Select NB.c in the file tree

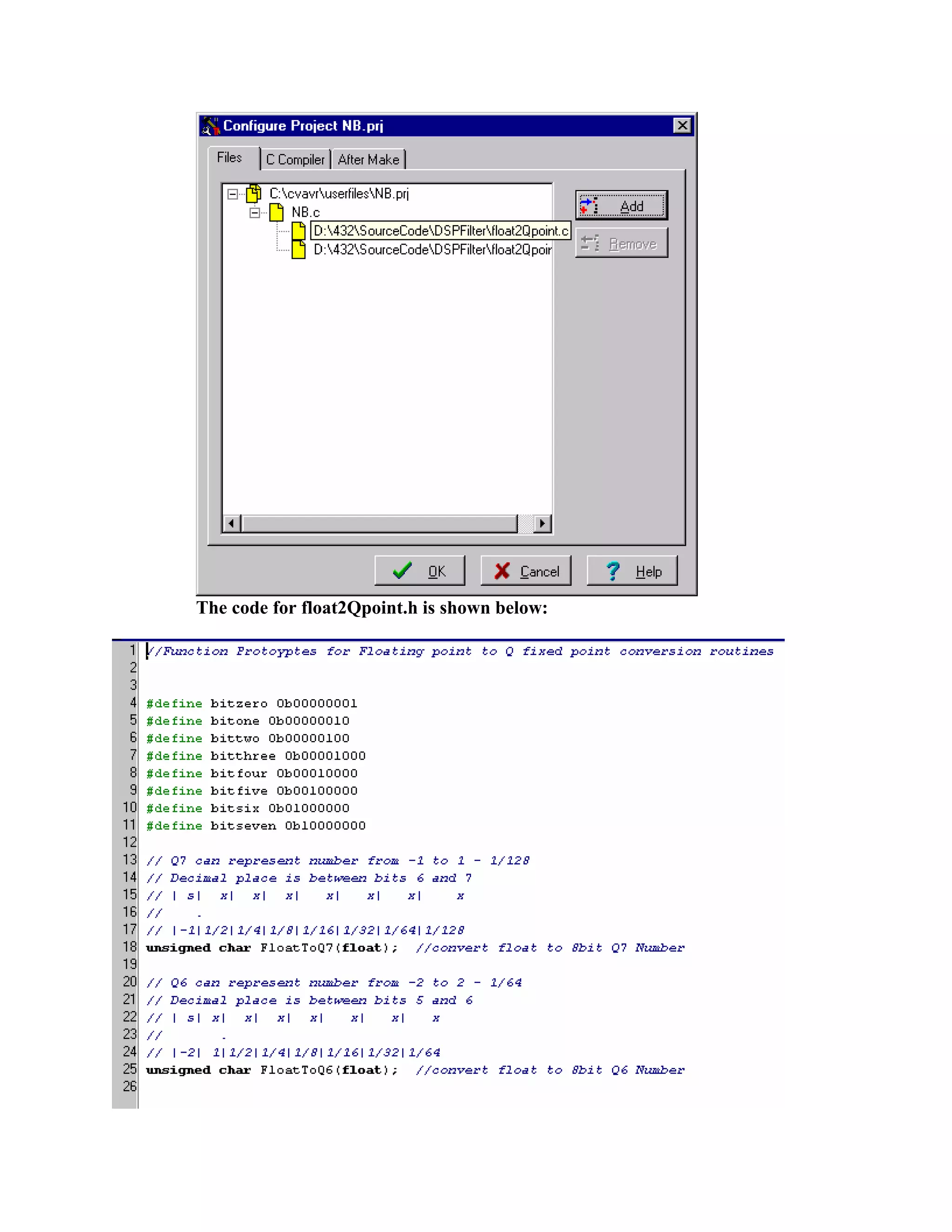tap(306, 212)
